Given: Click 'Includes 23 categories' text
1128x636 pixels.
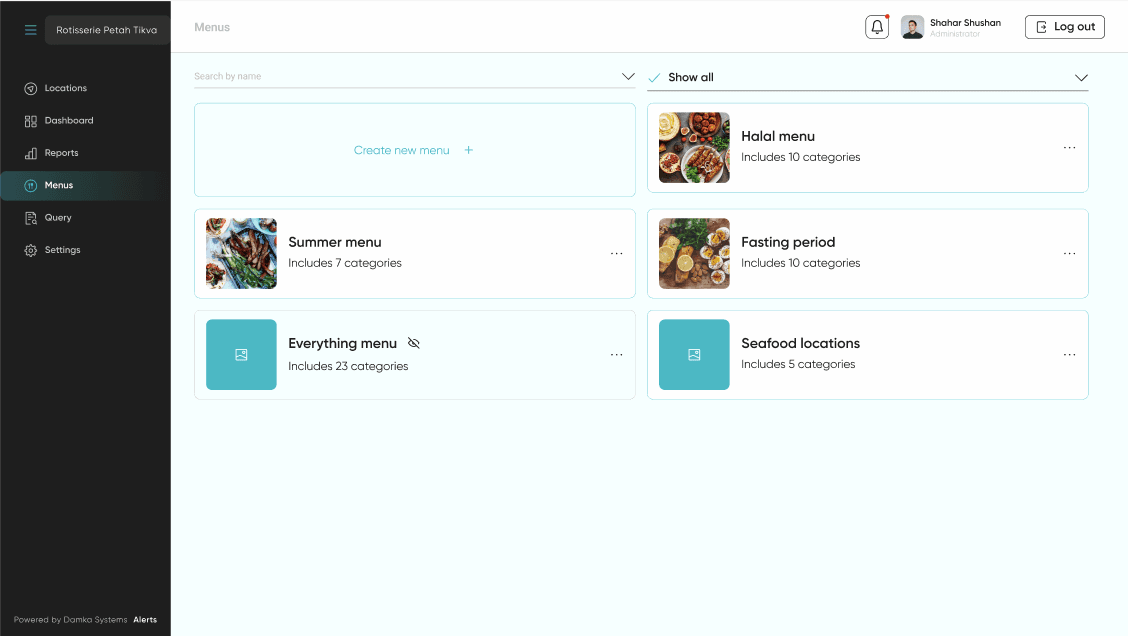Looking at the screenshot, I should click(x=348, y=365).
